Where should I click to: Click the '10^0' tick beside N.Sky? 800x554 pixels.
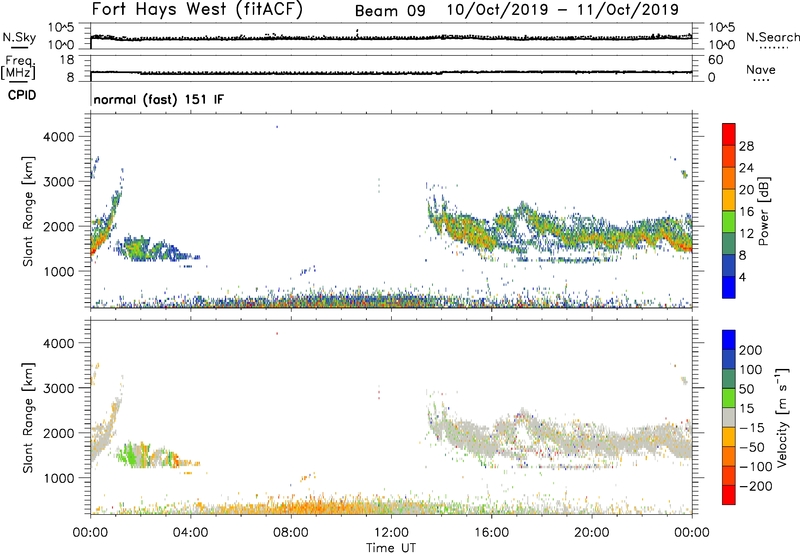(x=61, y=45)
